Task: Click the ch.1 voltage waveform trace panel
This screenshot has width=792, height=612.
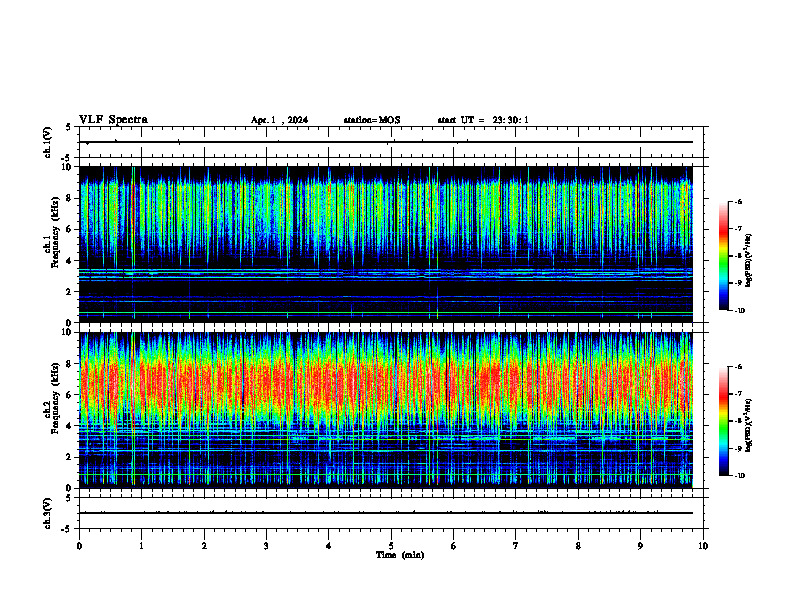Action: pos(391,142)
